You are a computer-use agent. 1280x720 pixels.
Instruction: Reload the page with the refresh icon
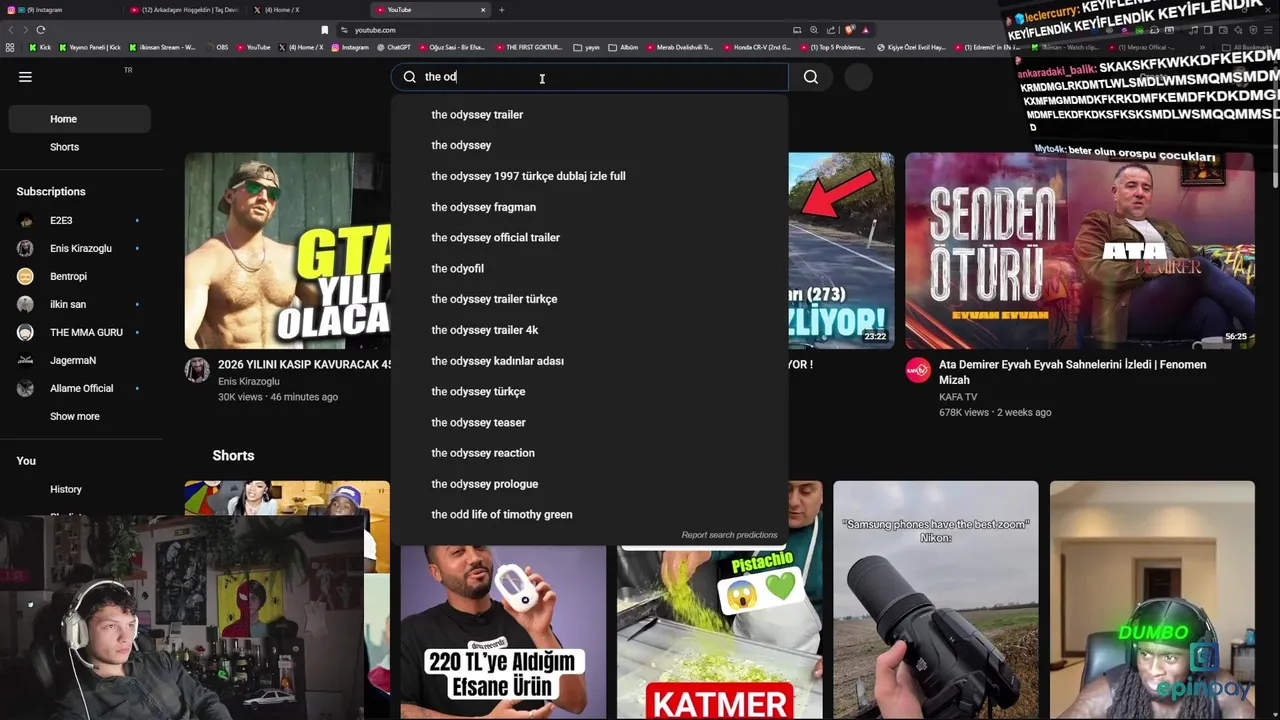pos(41,30)
